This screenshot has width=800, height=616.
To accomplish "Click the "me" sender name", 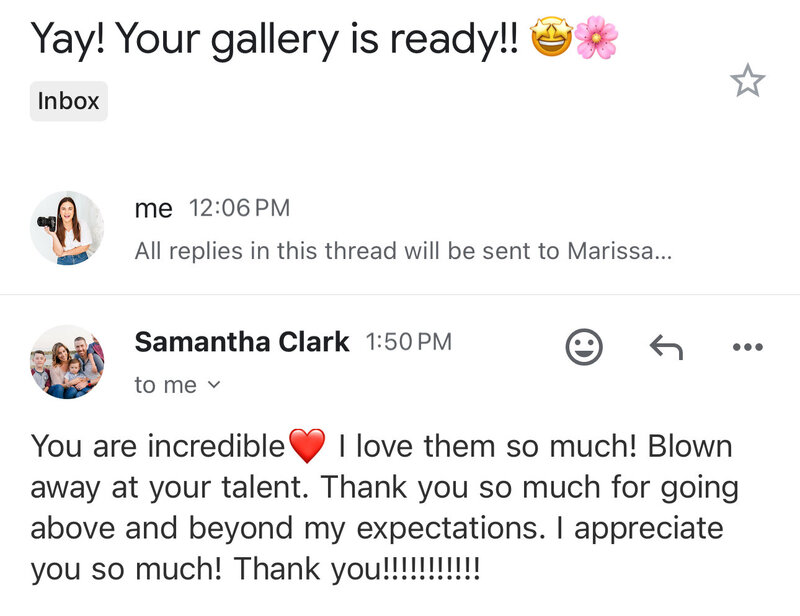I will tap(153, 208).
